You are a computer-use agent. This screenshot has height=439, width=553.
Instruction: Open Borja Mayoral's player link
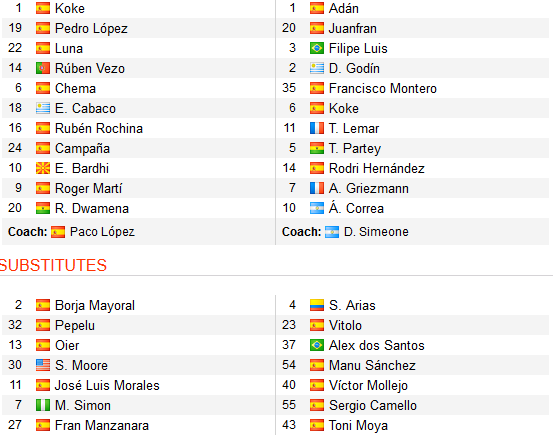[x=95, y=305]
